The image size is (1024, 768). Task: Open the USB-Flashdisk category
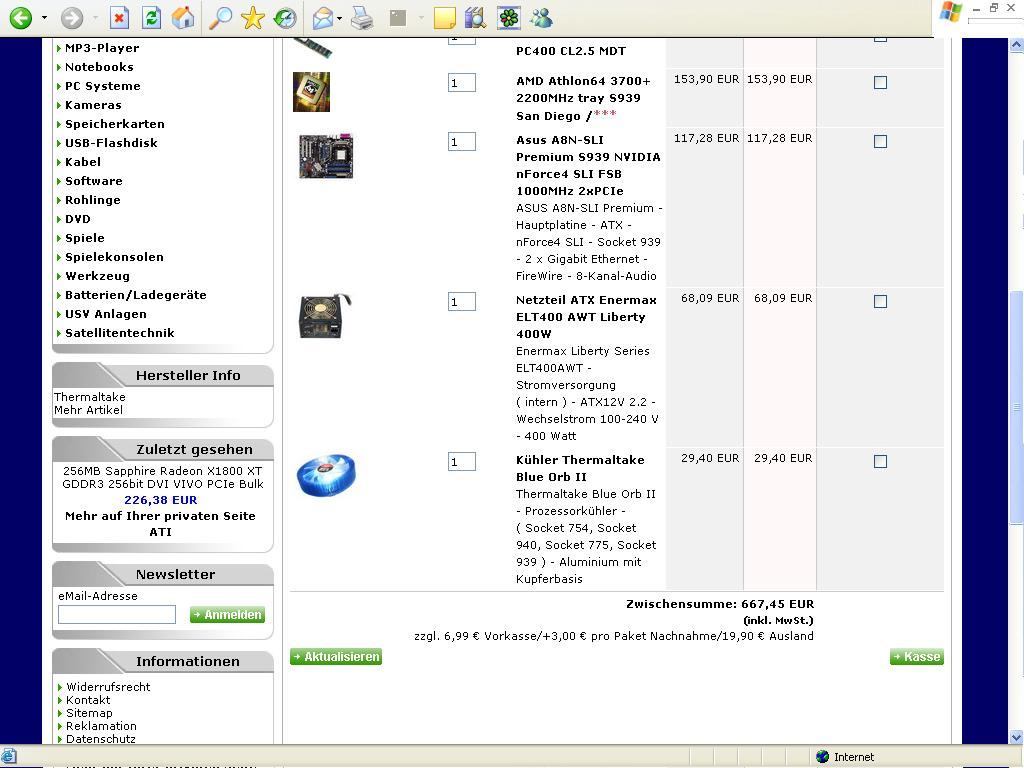pyautogui.click(x=111, y=142)
